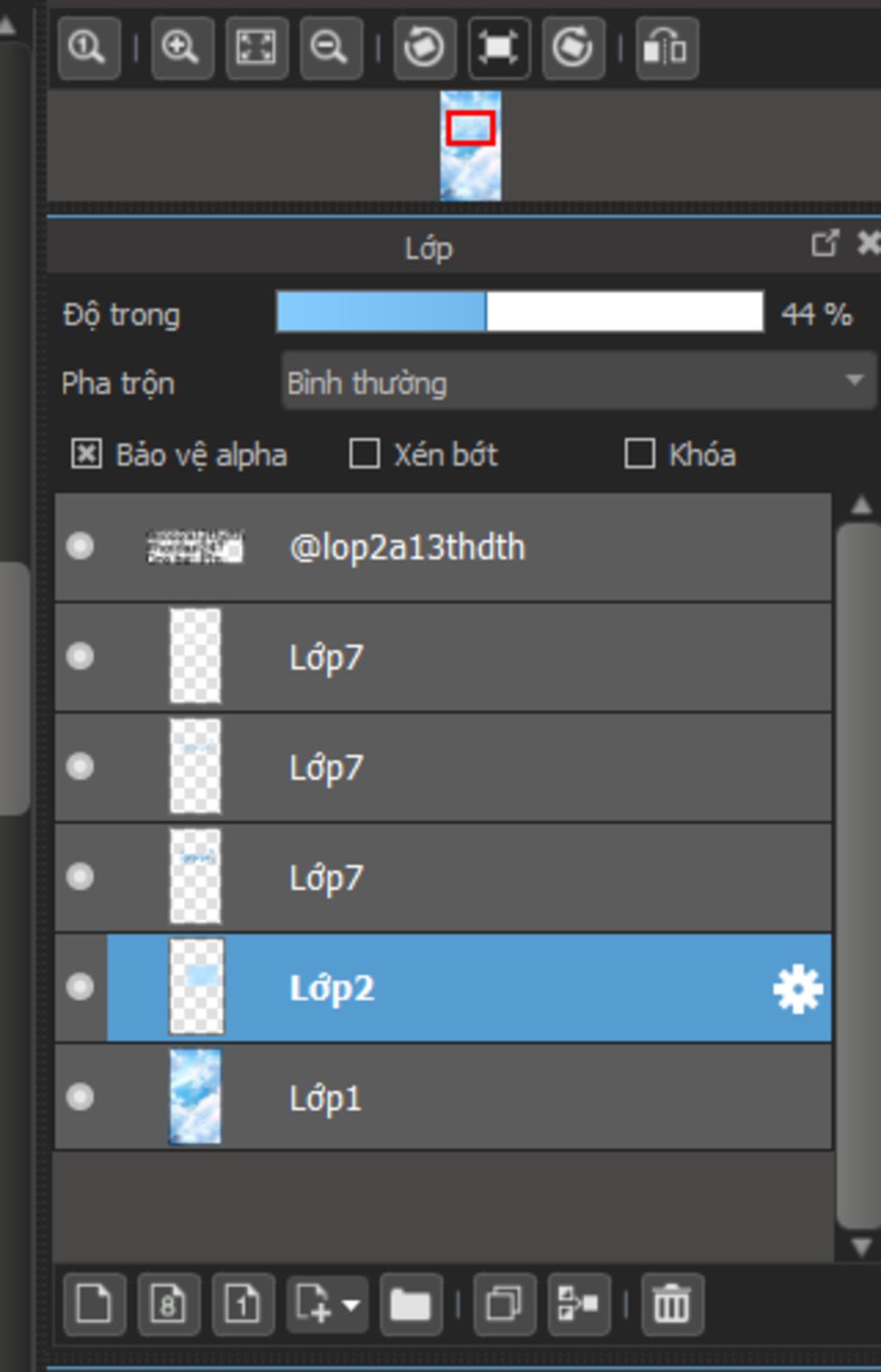Hide the Lớp1 layer visibility dot

tap(80, 1097)
